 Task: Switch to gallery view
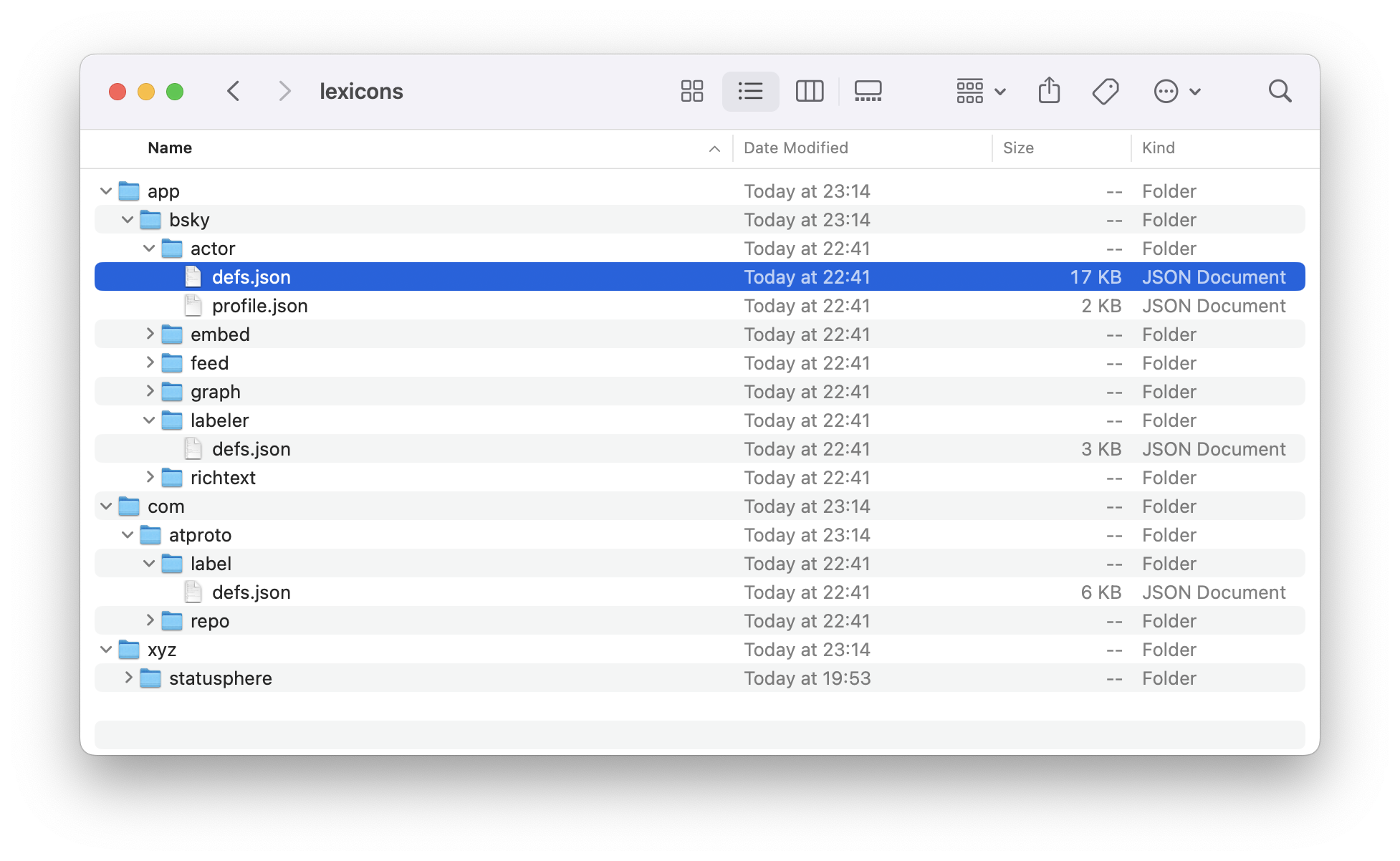pos(867,91)
